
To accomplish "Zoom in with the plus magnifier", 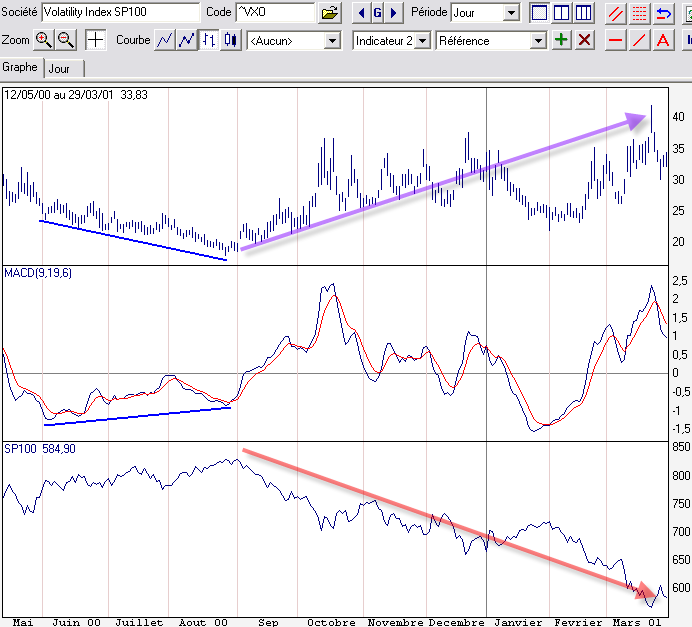I will click(x=44, y=40).
